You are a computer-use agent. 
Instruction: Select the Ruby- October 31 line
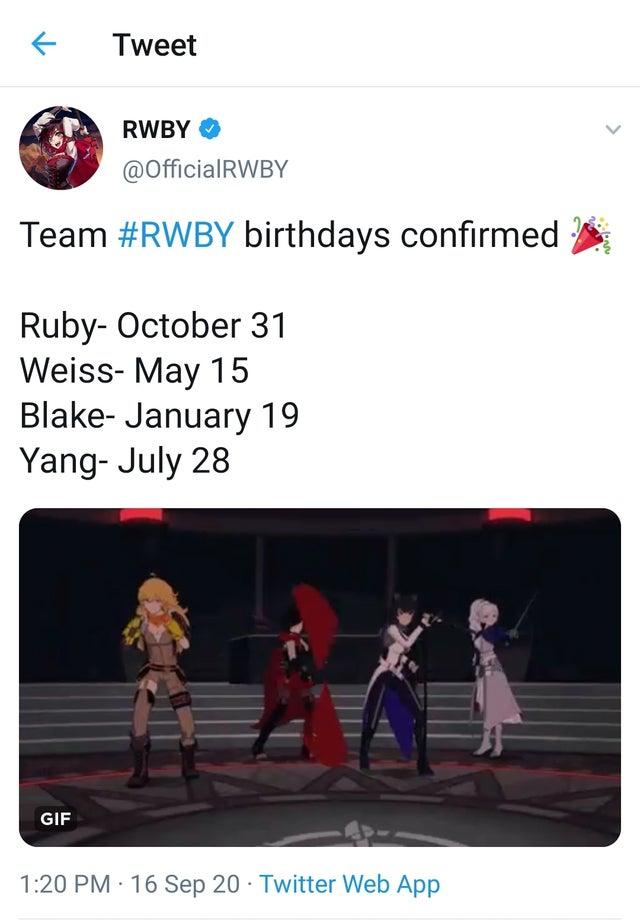coord(153,325)
